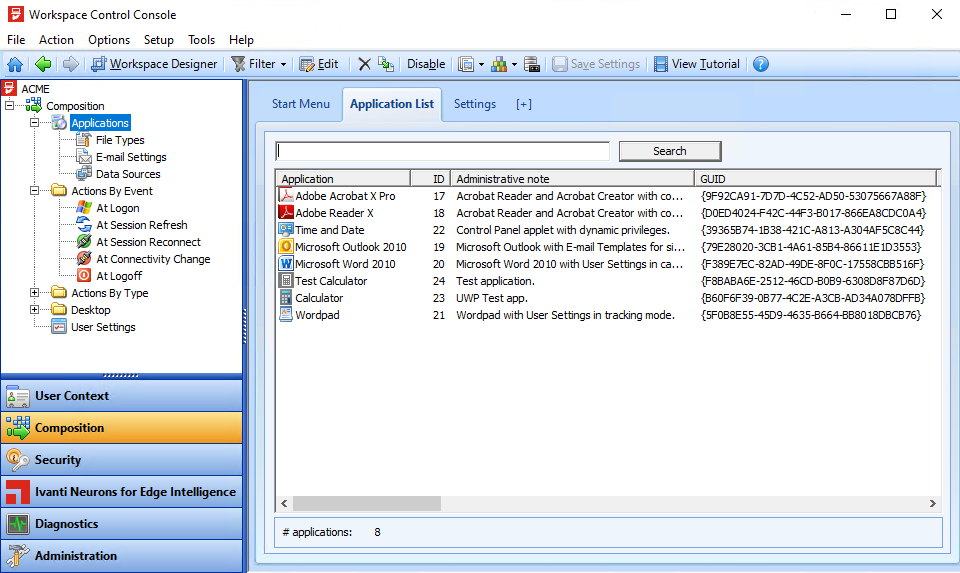Select At Session Refresh tree item
The width and height of the screenshot is (960, 573).
coord(141,225)
